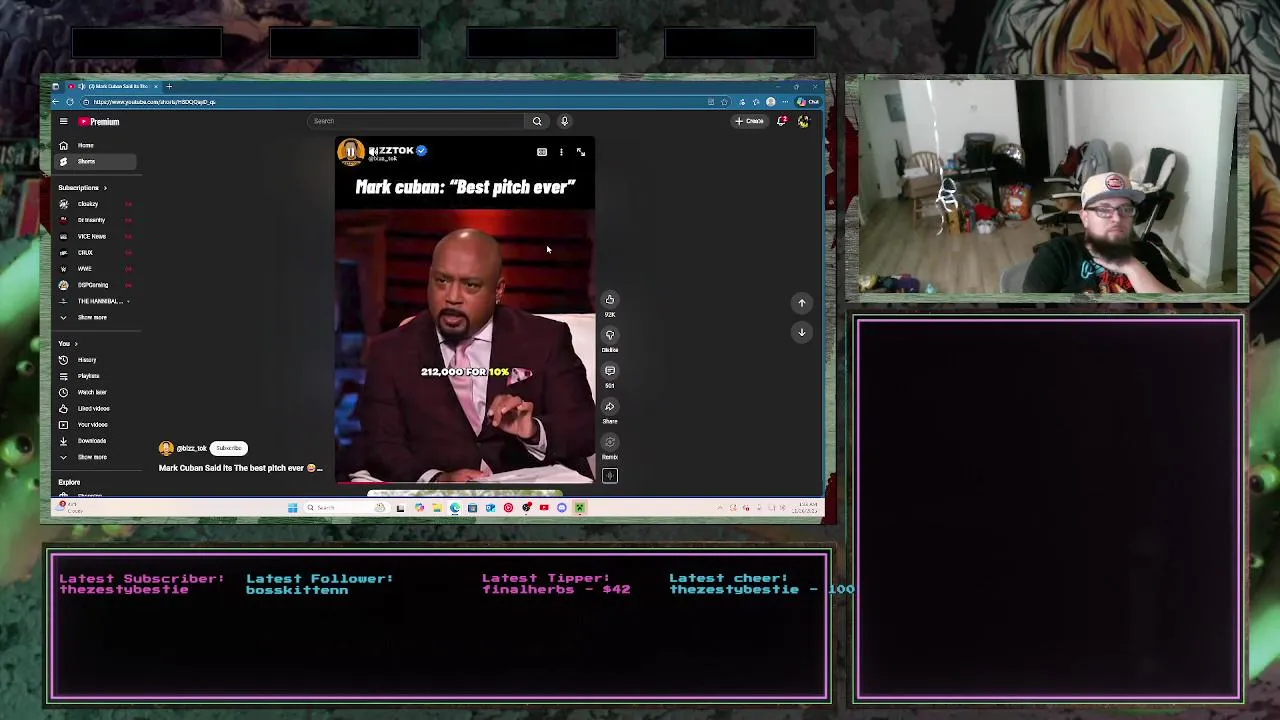Open File Explorer from the taskbar
The width and height of the screenshot is (1280, 720).
(x=437, y=508)
